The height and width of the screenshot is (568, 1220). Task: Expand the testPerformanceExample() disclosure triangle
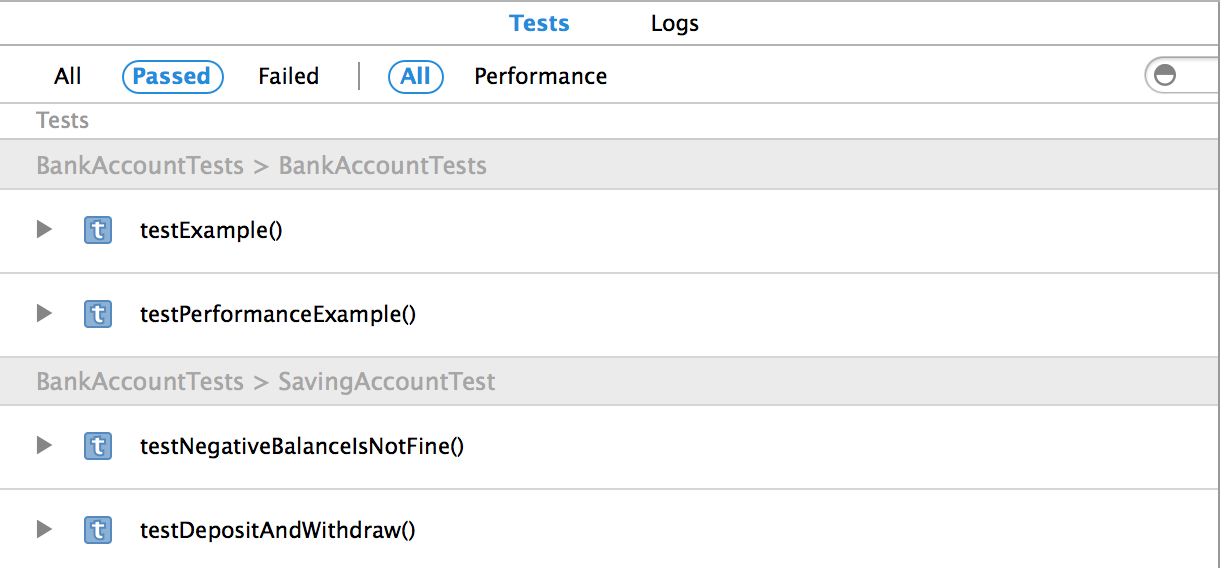pyautogui.click(x=43, y=314)
